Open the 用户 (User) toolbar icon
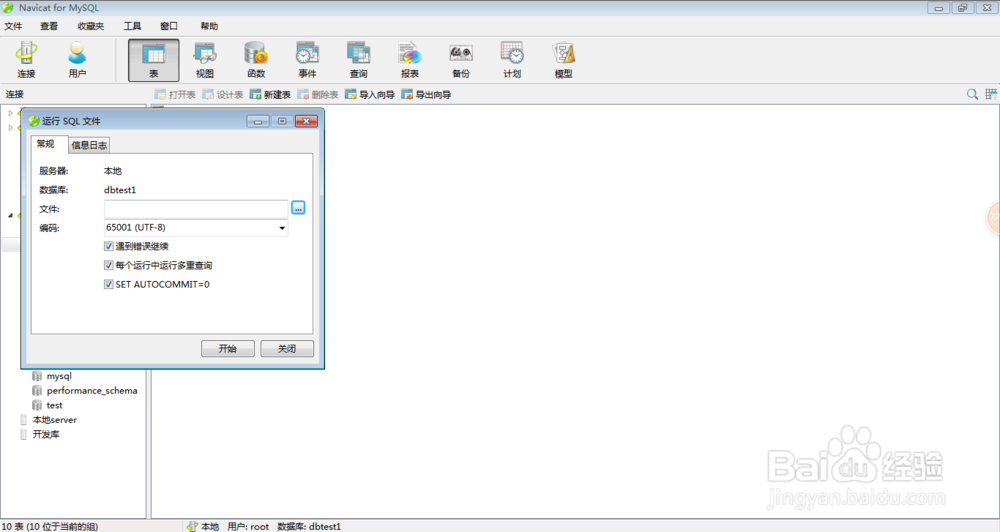This screenshot has width=1000, height=532. 77,60
